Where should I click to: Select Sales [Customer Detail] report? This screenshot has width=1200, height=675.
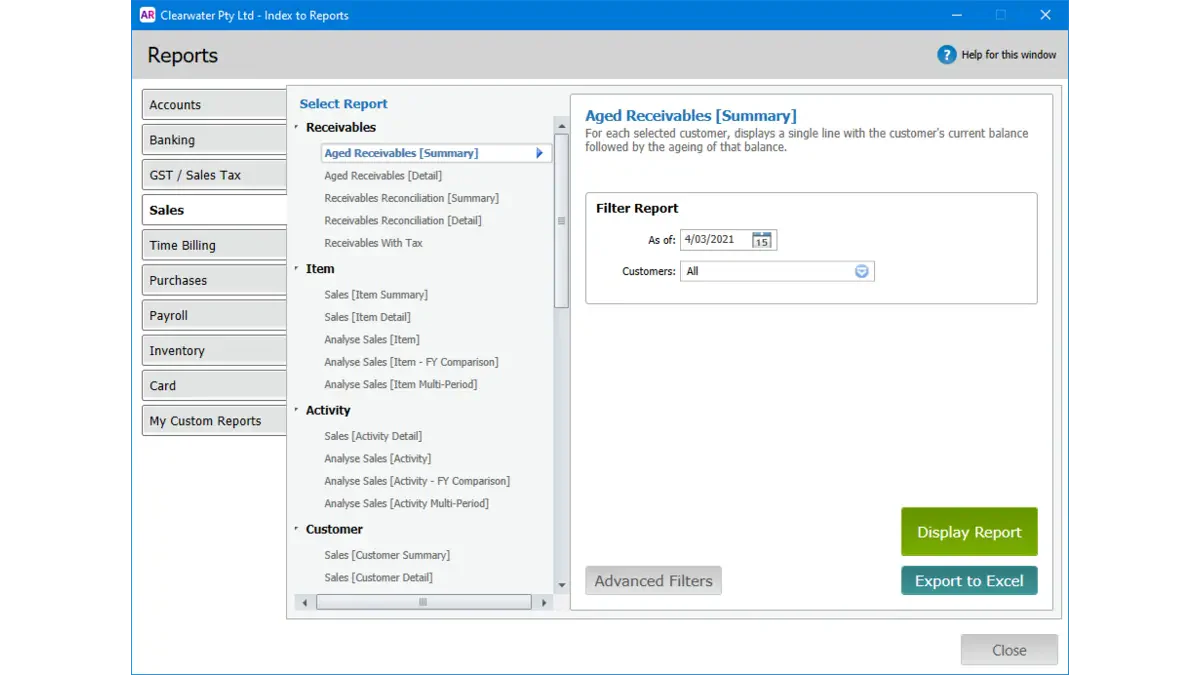(x=378, y=577)
